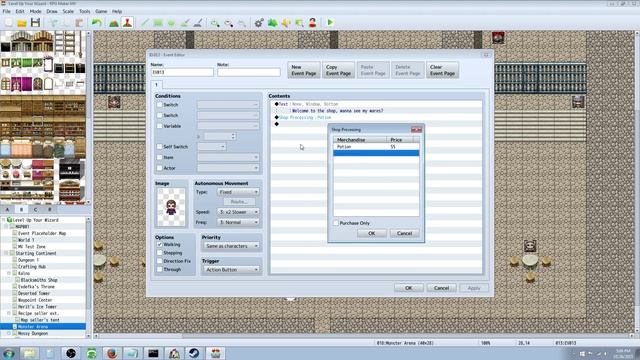The width and height of the screenshot is (640, 360).
Task: Select the Pencil draw tool
Action: click(x=144, y=23)
